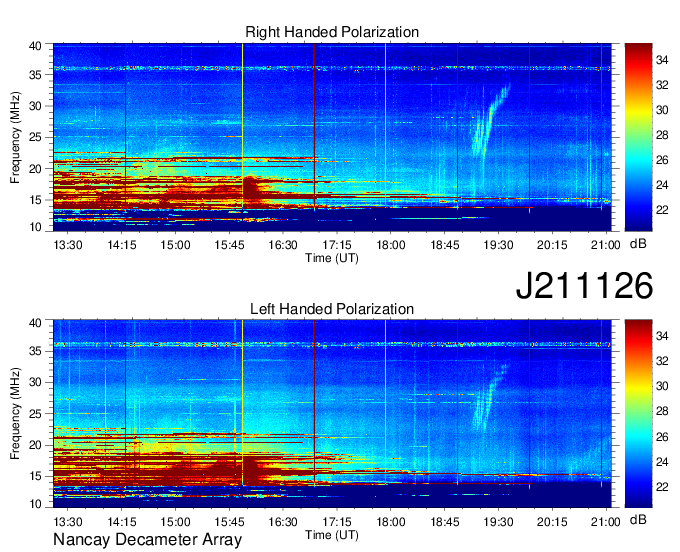Click the 24 dB label on Left Handed color bar
The image size is (680, 552).
(662, 462)
